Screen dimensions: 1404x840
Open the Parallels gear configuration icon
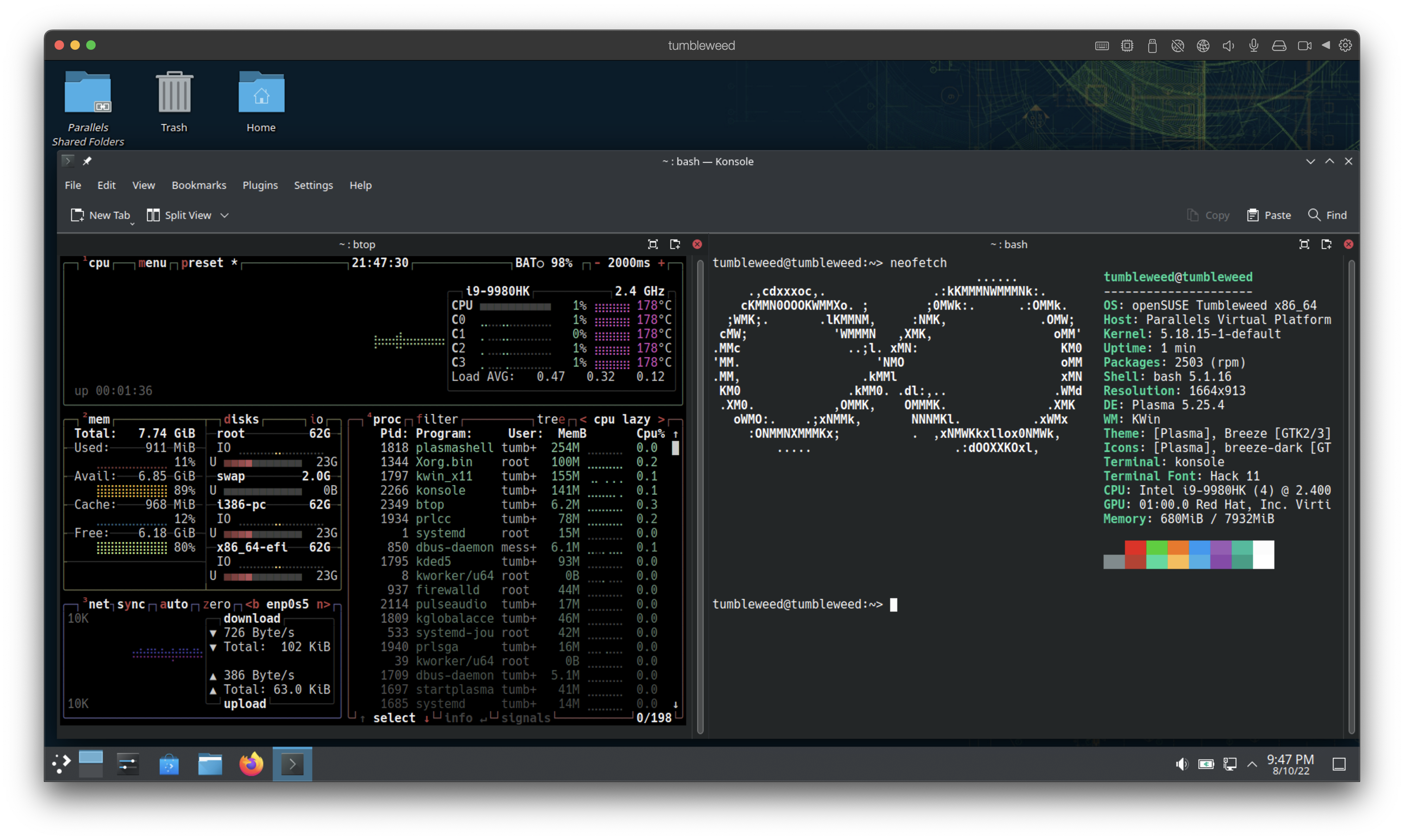coord(1345,45)
